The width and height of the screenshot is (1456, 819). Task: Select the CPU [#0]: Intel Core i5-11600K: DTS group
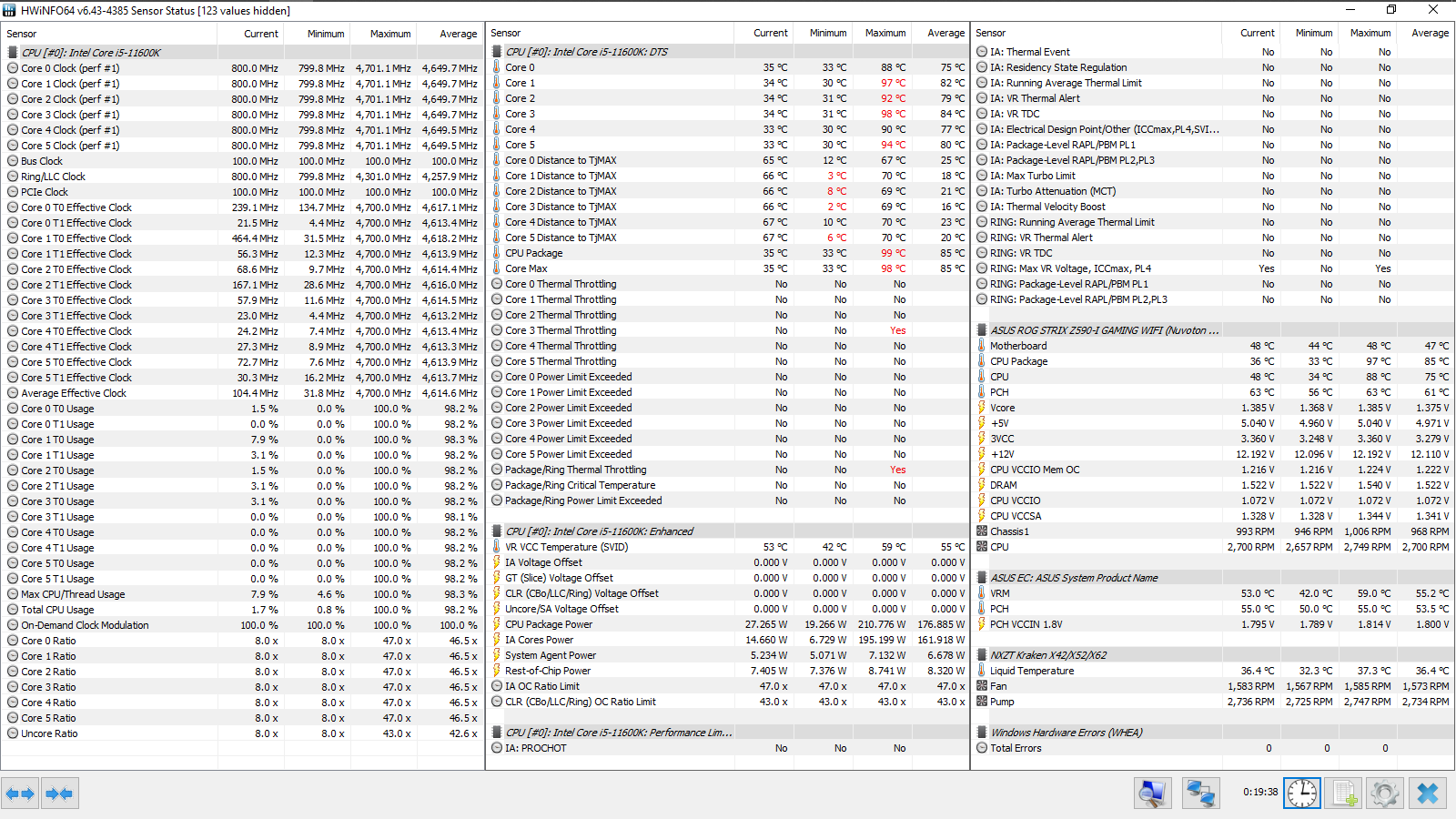[x=728, y=52]
